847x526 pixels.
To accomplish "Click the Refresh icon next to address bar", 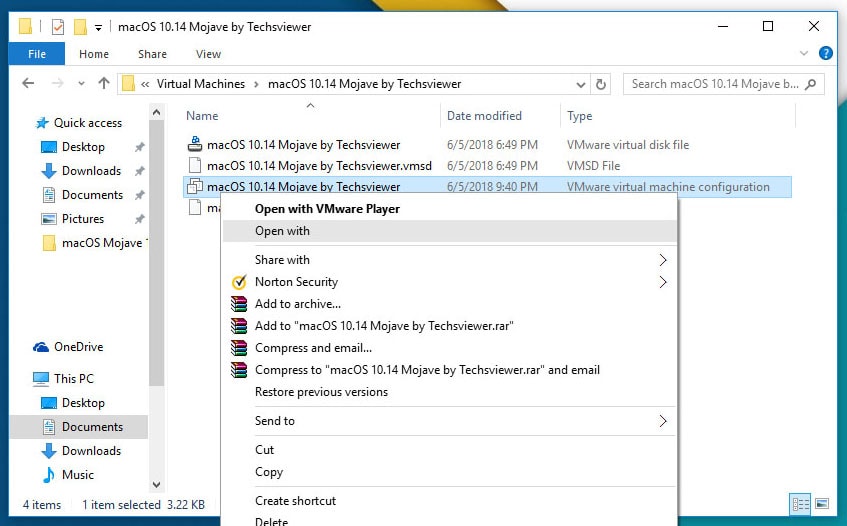I will (x=600, y=84).
